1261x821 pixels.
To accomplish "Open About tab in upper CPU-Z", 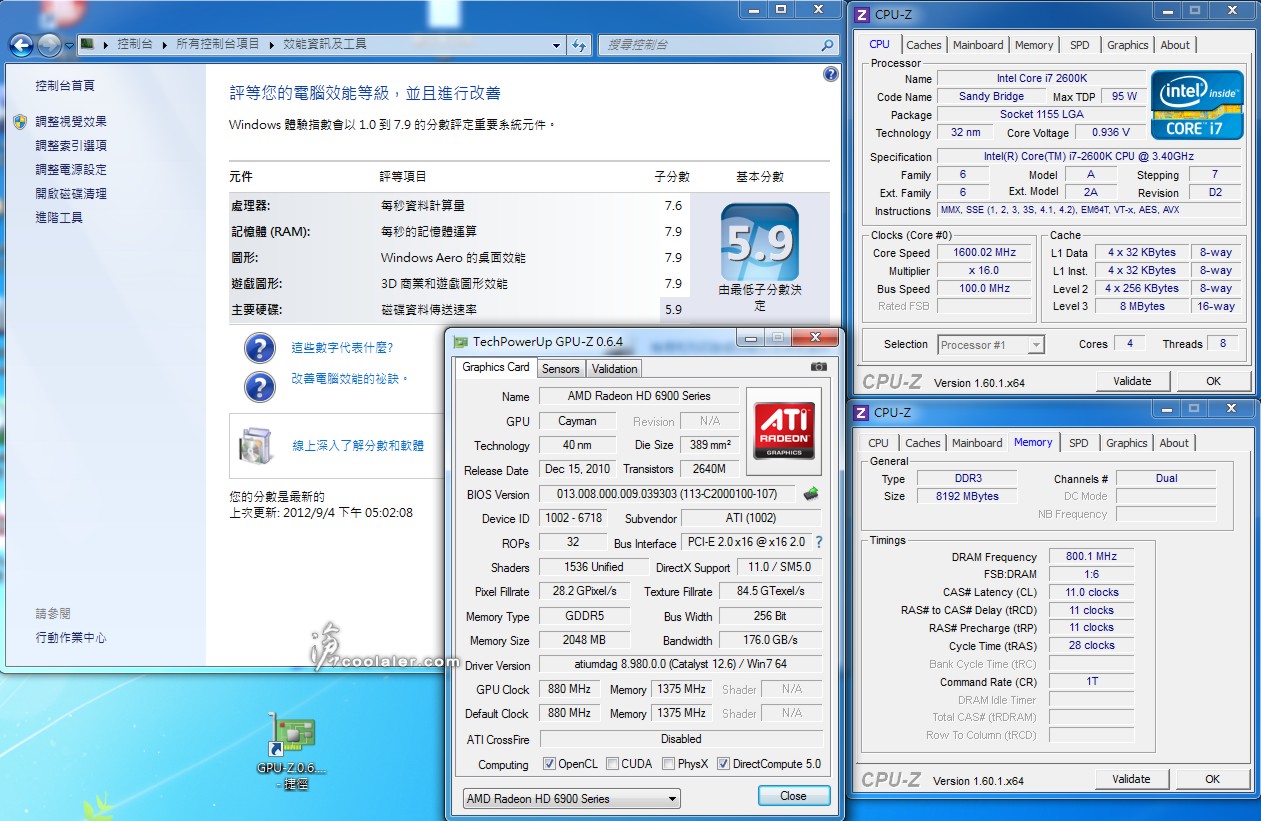I will (x=1175, y=45).
